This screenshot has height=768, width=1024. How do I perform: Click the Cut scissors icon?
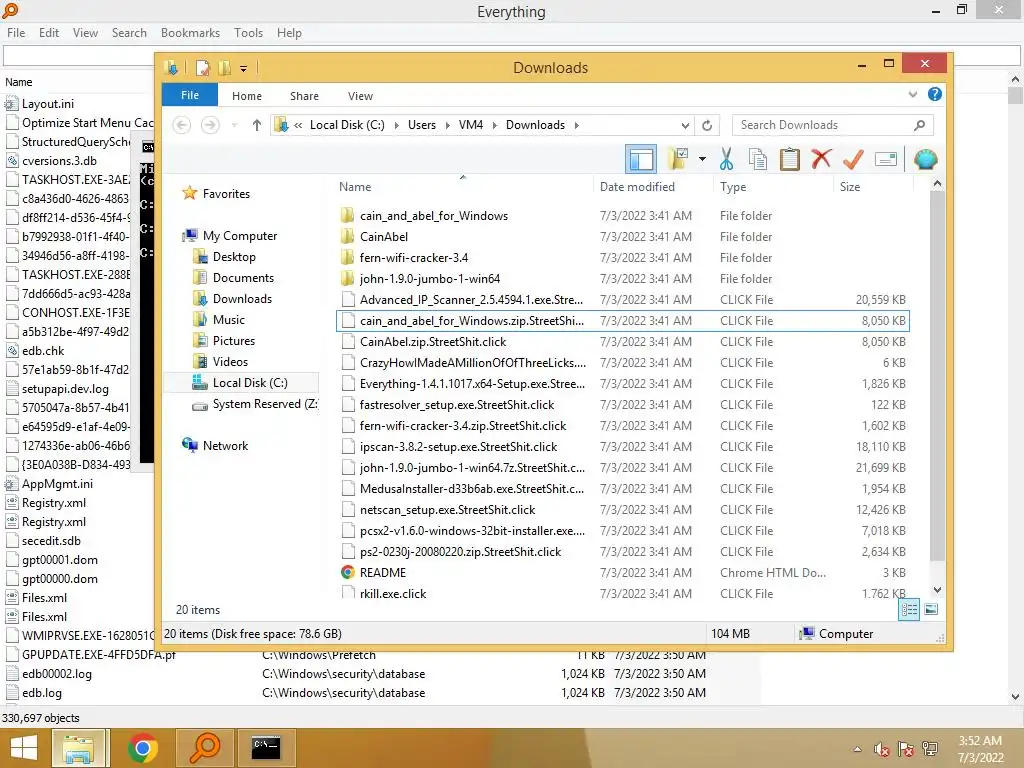(x=726, y=159)
